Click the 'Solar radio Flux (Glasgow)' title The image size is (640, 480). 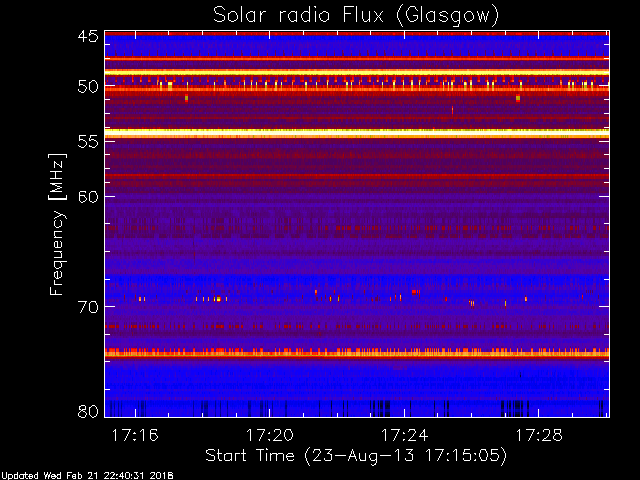[x=356, y=16]
